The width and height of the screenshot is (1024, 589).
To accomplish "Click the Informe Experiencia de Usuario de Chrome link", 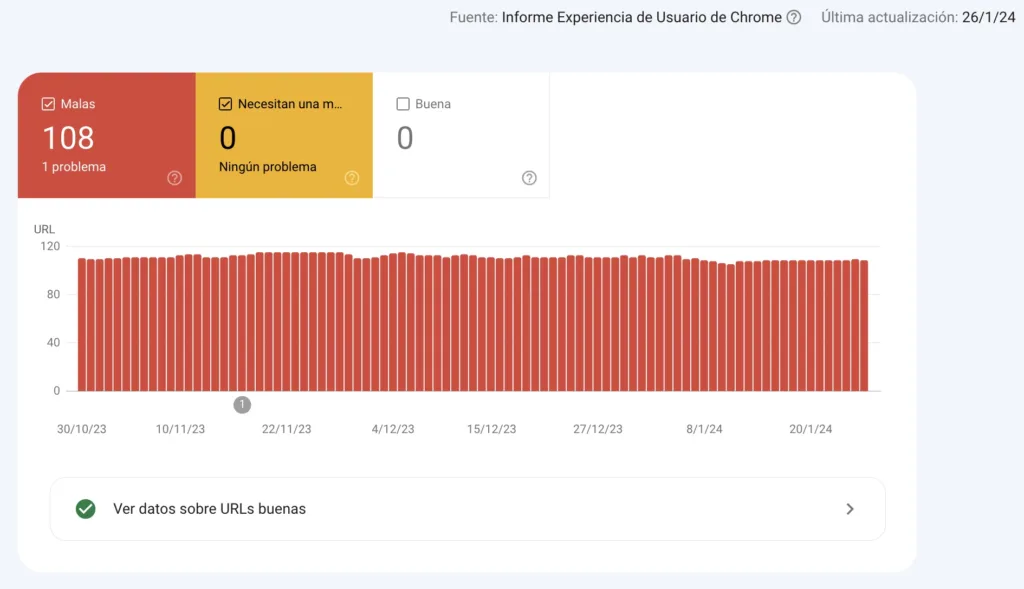I will pyautogui.click(x=641, y=18).
